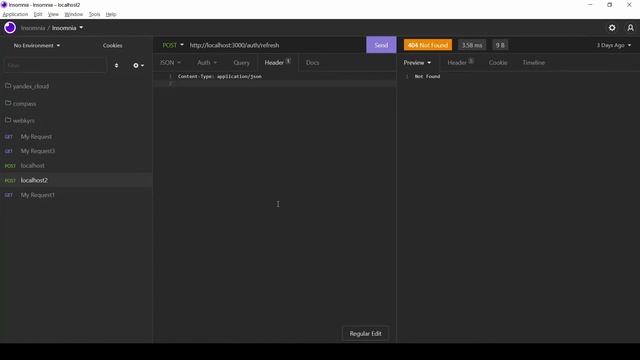
Task: Switch to the Docs tab
Action: (313, 62)
